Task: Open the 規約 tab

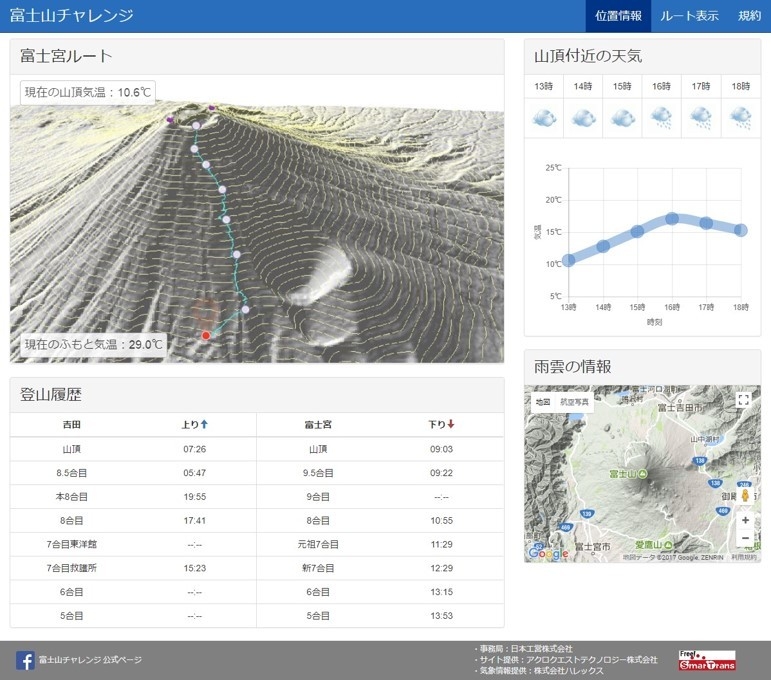Action: click(749, 16)
